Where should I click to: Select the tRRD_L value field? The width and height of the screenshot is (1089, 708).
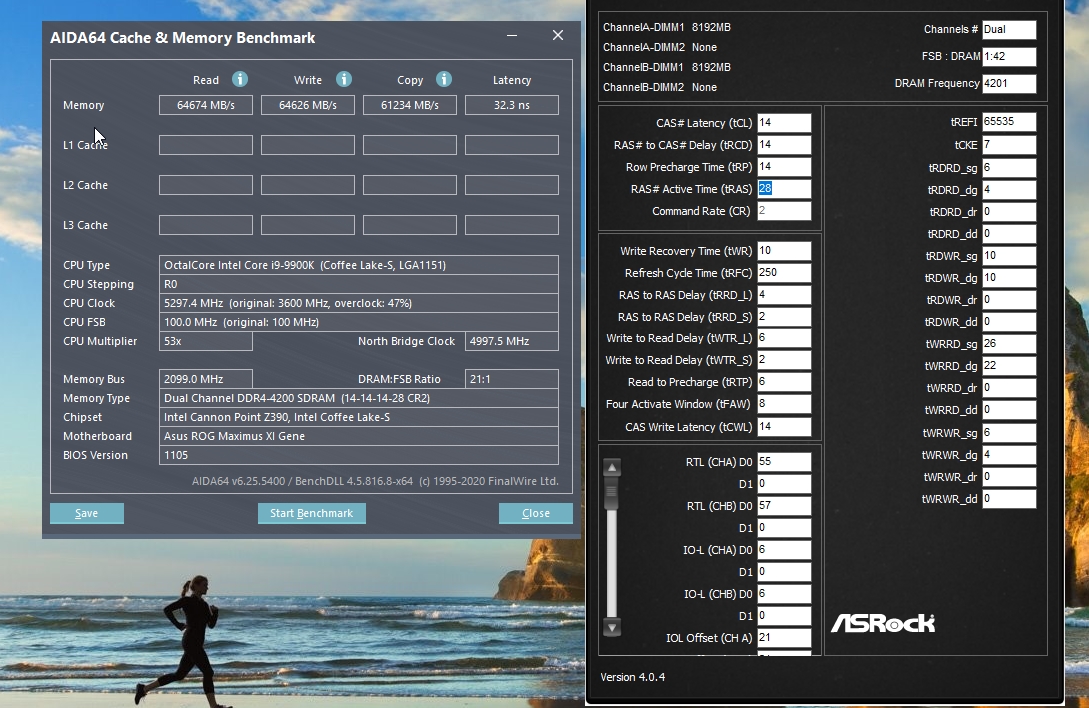[x=783, y=295]
